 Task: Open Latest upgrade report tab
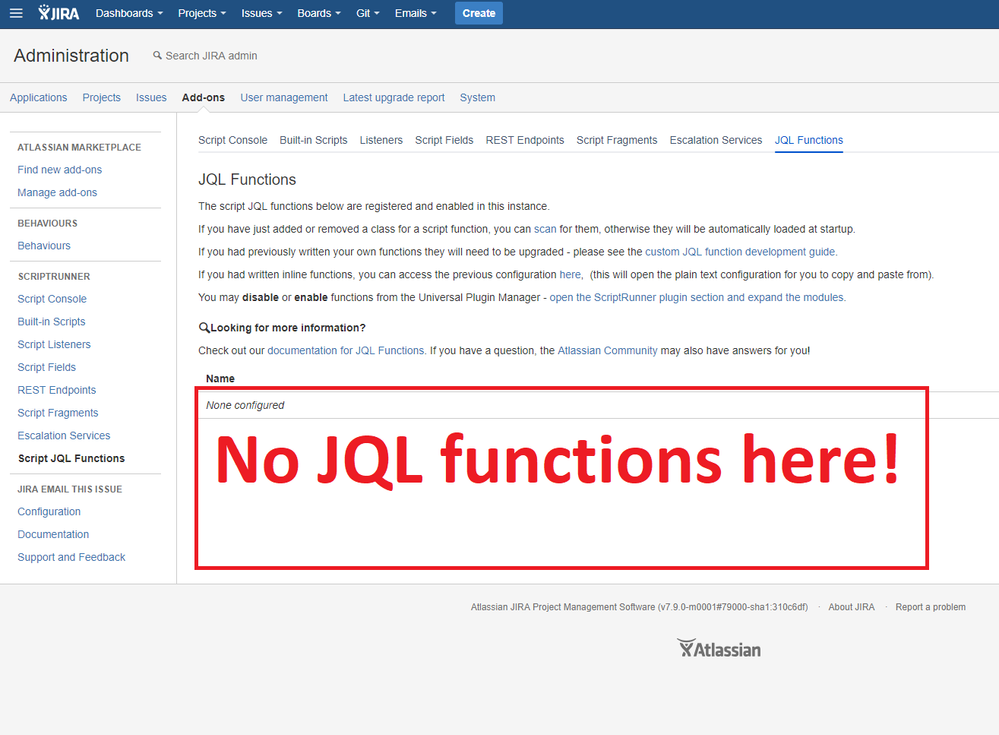tap(394, 97)
